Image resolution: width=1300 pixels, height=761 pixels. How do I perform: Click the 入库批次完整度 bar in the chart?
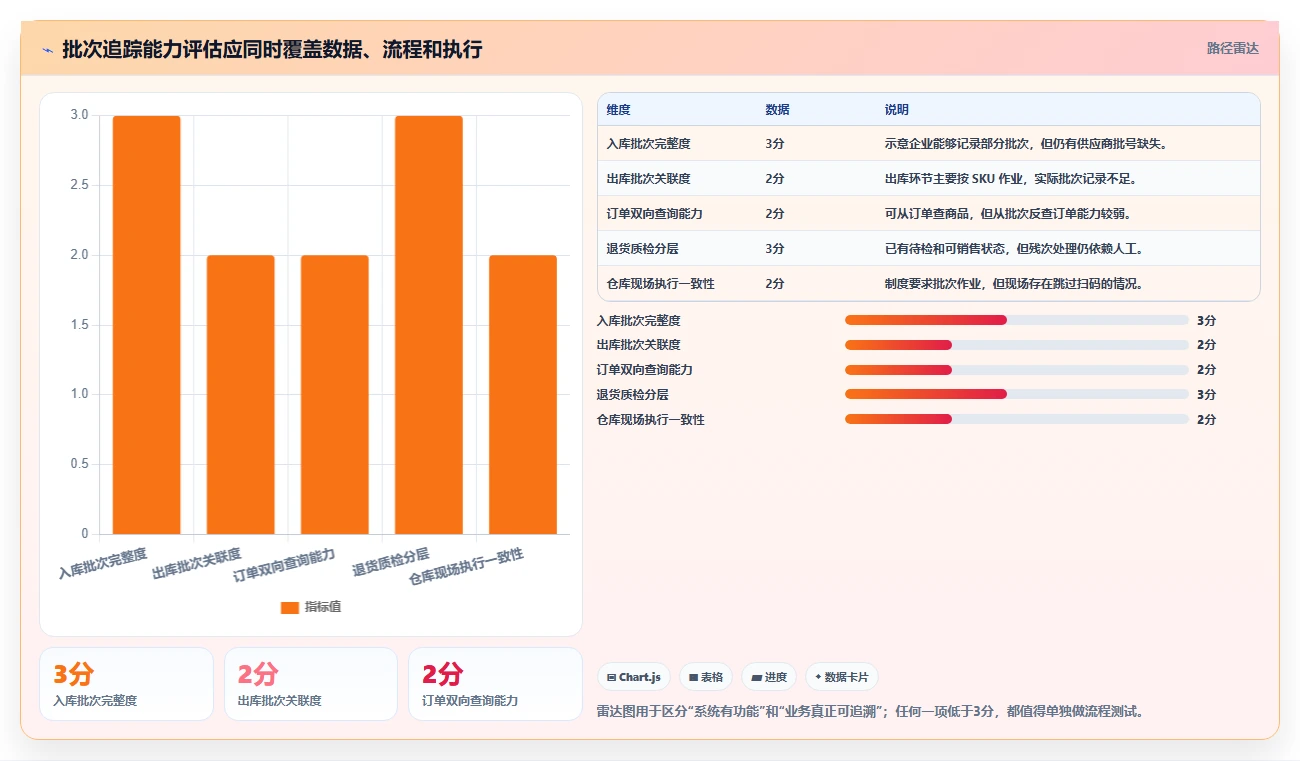[x=146, y=325]
